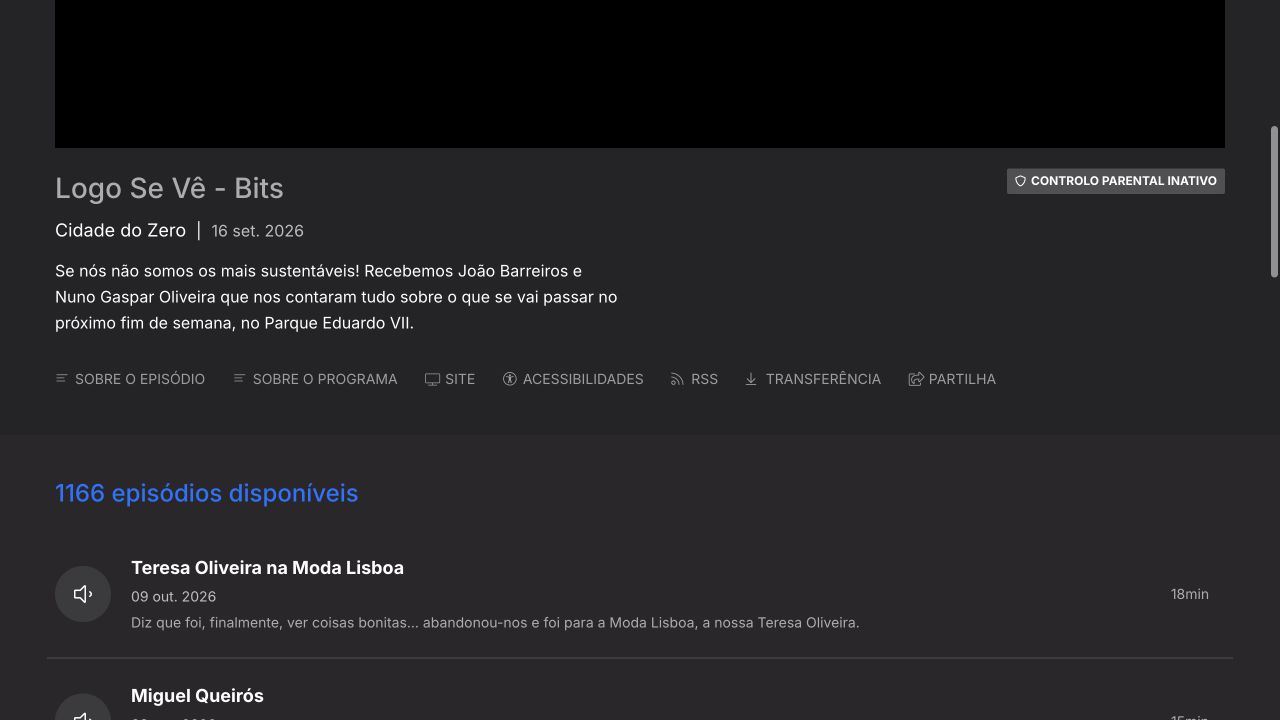
Task: Select the Partilha share option
Action: point(952,379)
